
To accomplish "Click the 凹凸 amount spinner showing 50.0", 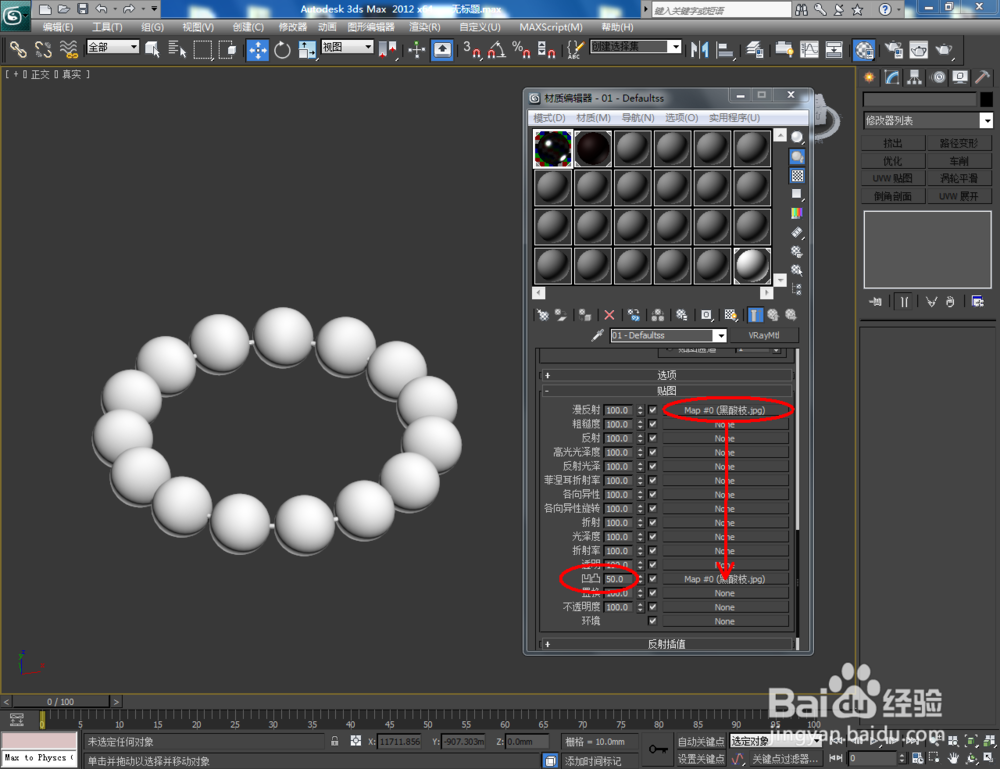I will coord(617,579).
